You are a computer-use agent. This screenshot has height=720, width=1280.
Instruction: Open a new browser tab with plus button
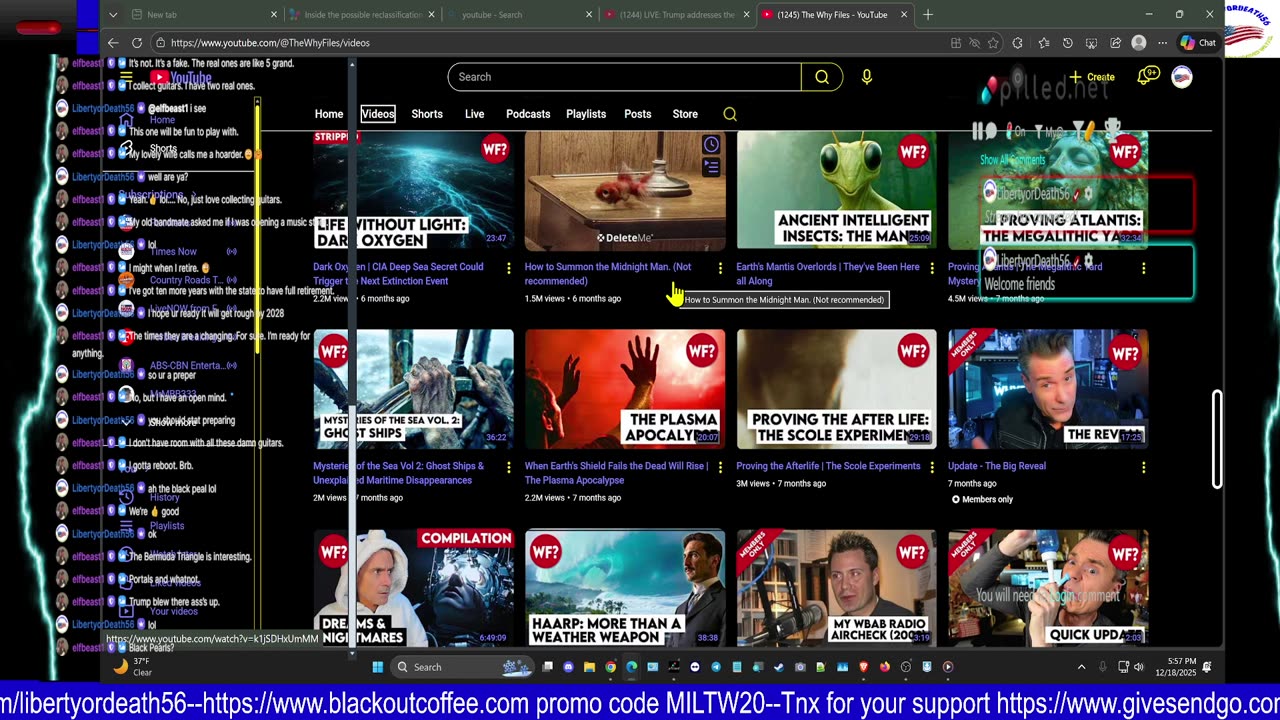(x=928, y=15)
